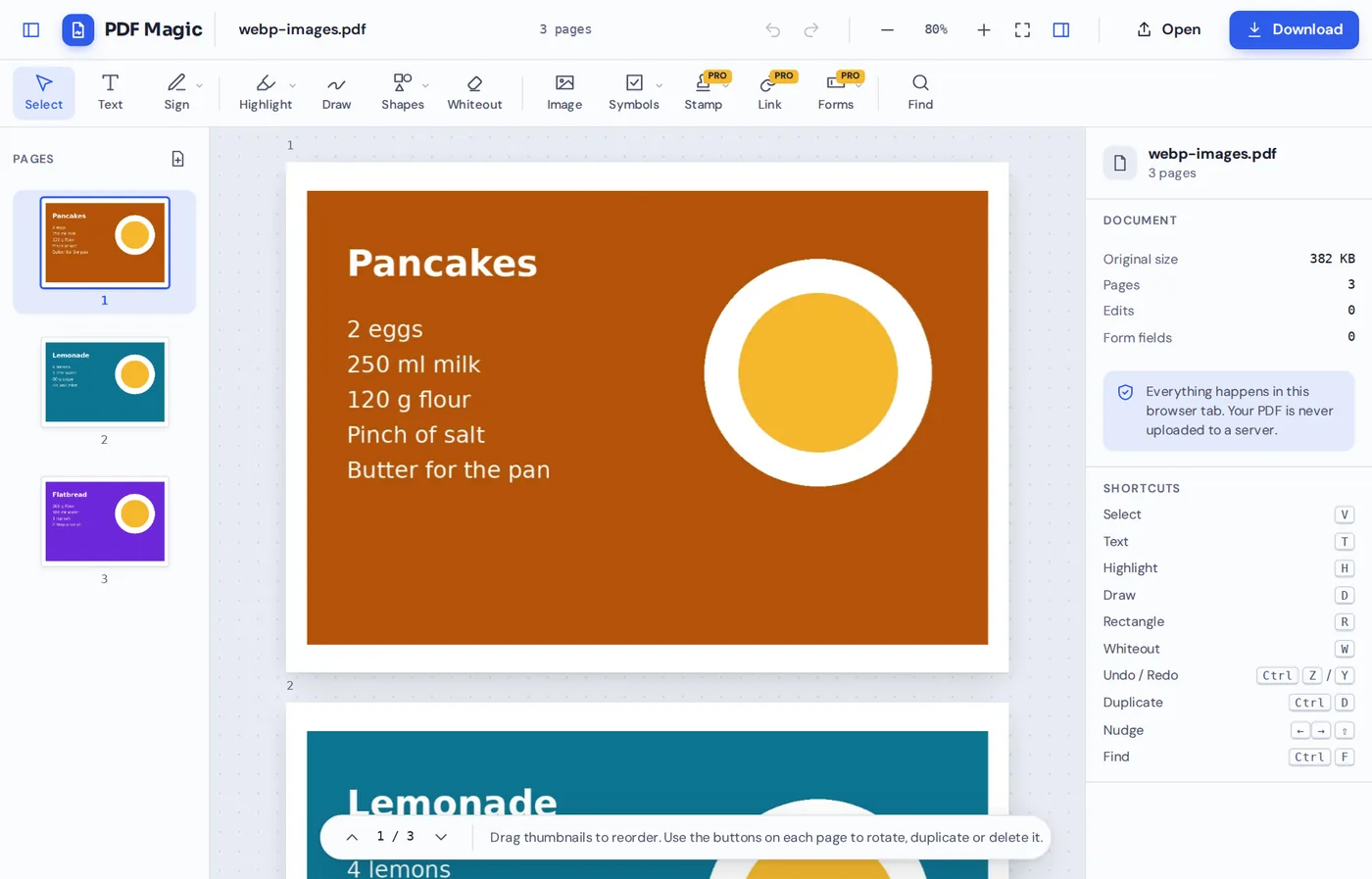Click the 'Butter for the pan' line

click(x=448, y=470)
